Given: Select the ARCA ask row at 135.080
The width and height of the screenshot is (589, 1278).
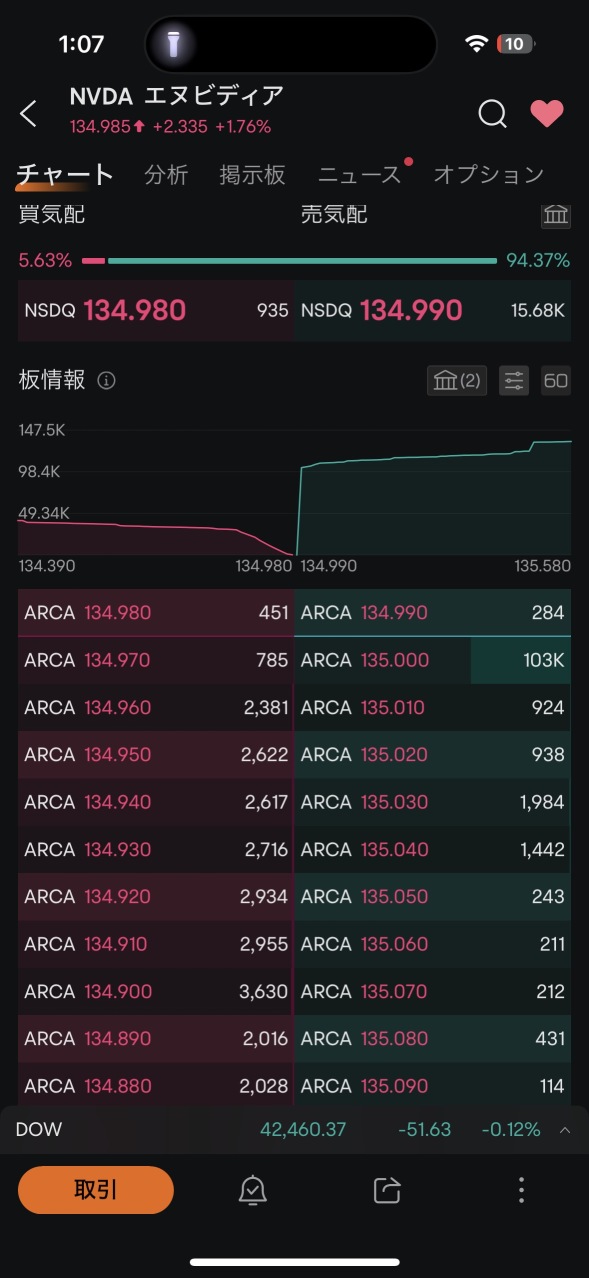Looking at the screenshot, I should coord(433,1039).
